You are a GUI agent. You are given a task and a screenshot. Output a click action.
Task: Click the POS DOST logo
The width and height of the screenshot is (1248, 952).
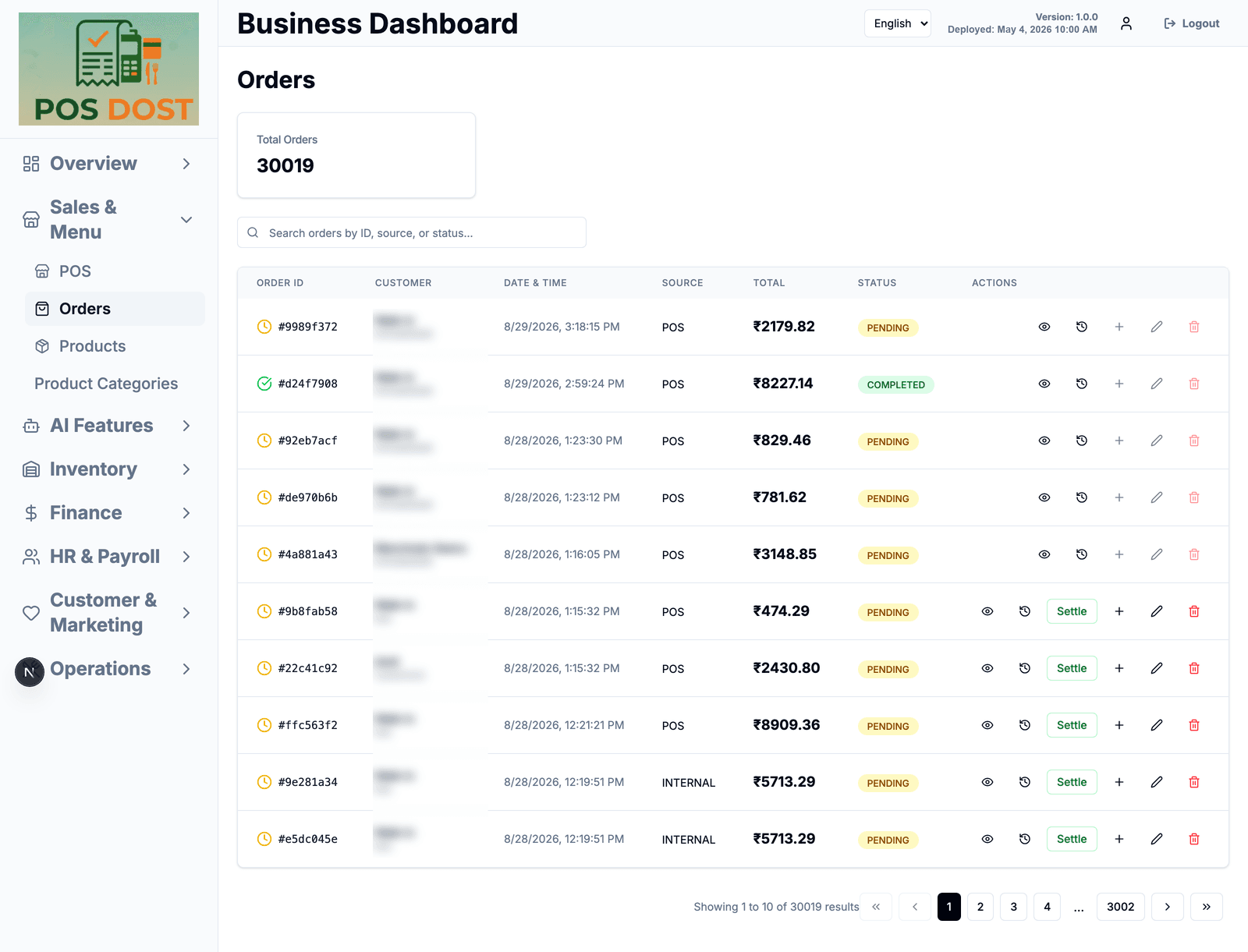(108, 69)
